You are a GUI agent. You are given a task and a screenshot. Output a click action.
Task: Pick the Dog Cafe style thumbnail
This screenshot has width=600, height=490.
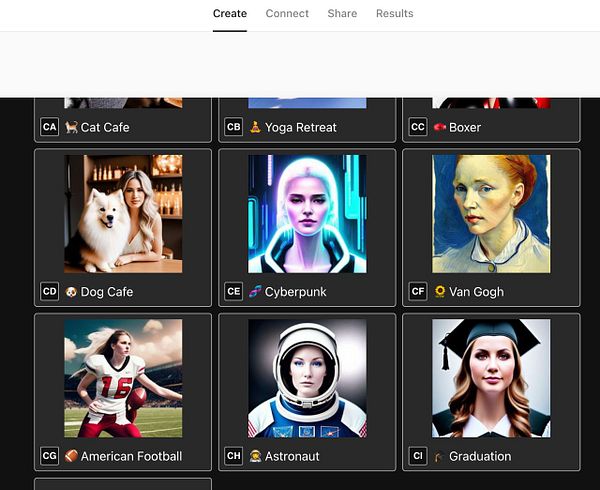pyautogui.click(x=123, y=214)
